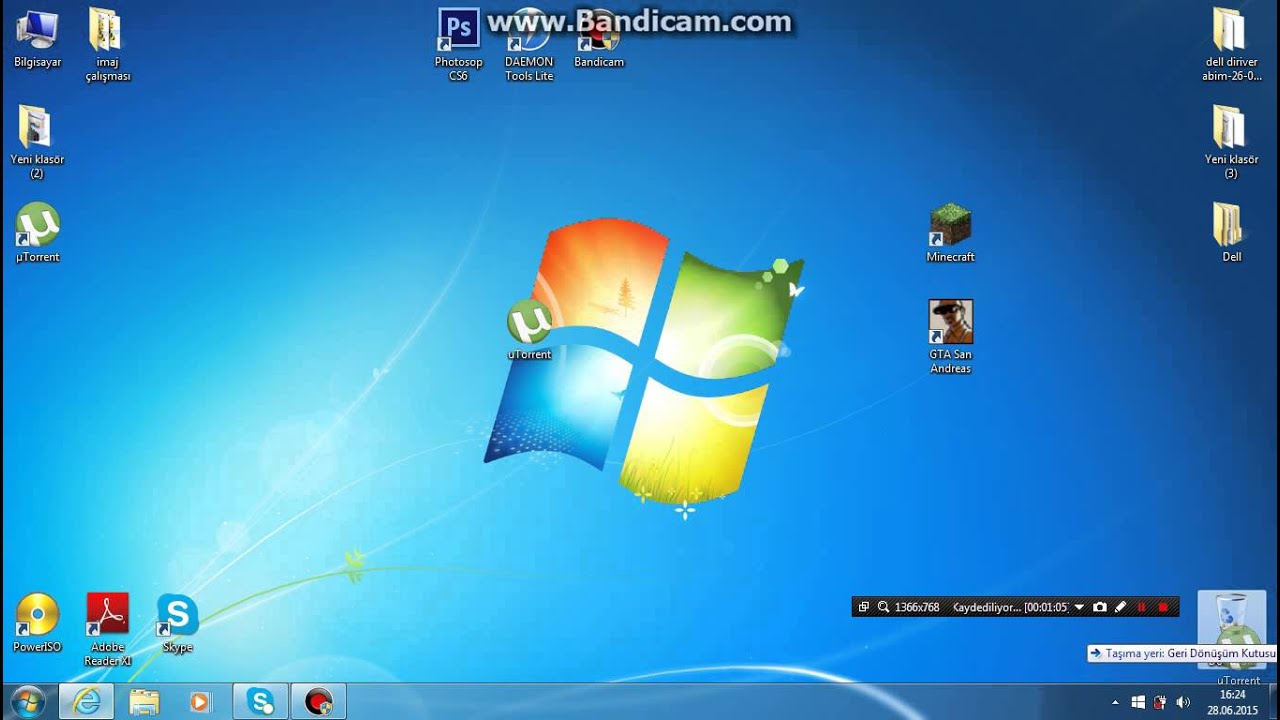Switch to Bandicam in the taskbar

click(319, 702)
